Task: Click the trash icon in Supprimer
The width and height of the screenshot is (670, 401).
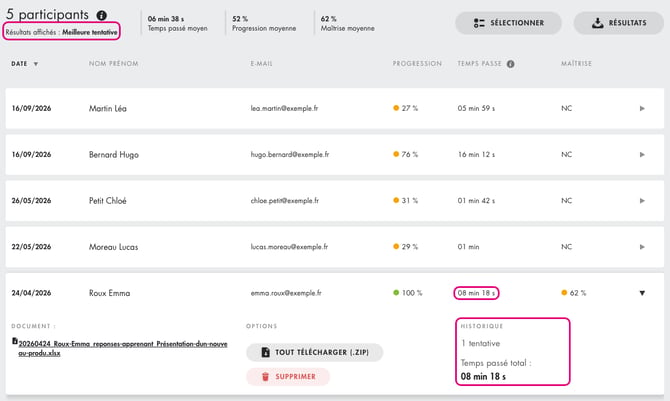Action: [265, 377]
